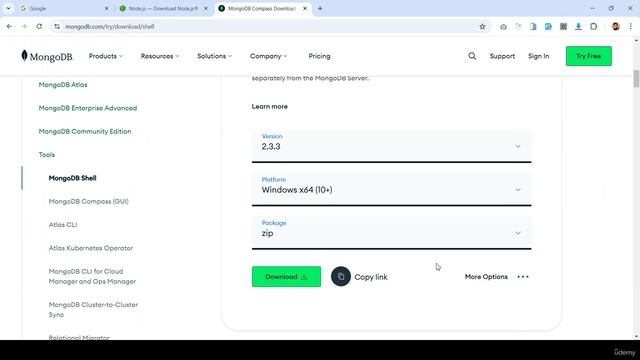Select MongoDB Shell in the sidebar

point(72,178)
